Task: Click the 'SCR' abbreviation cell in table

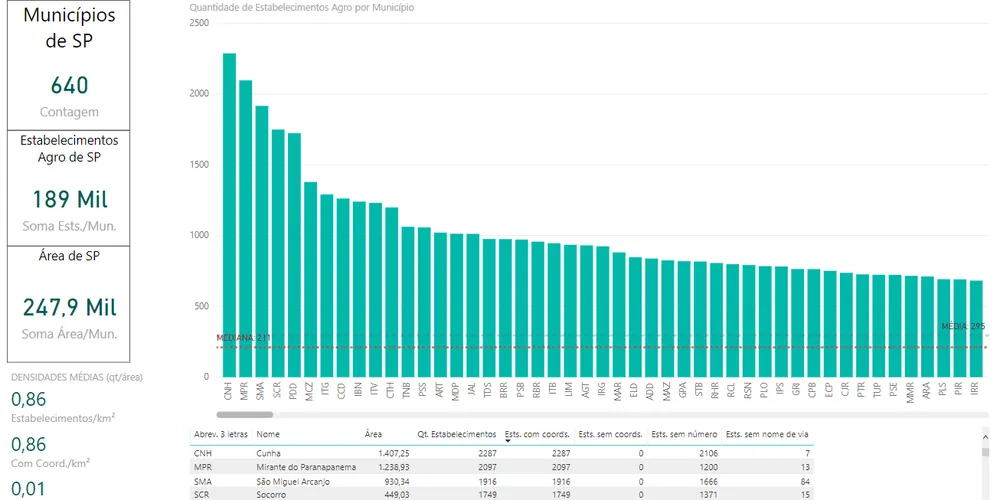Action: pos(202,495)
